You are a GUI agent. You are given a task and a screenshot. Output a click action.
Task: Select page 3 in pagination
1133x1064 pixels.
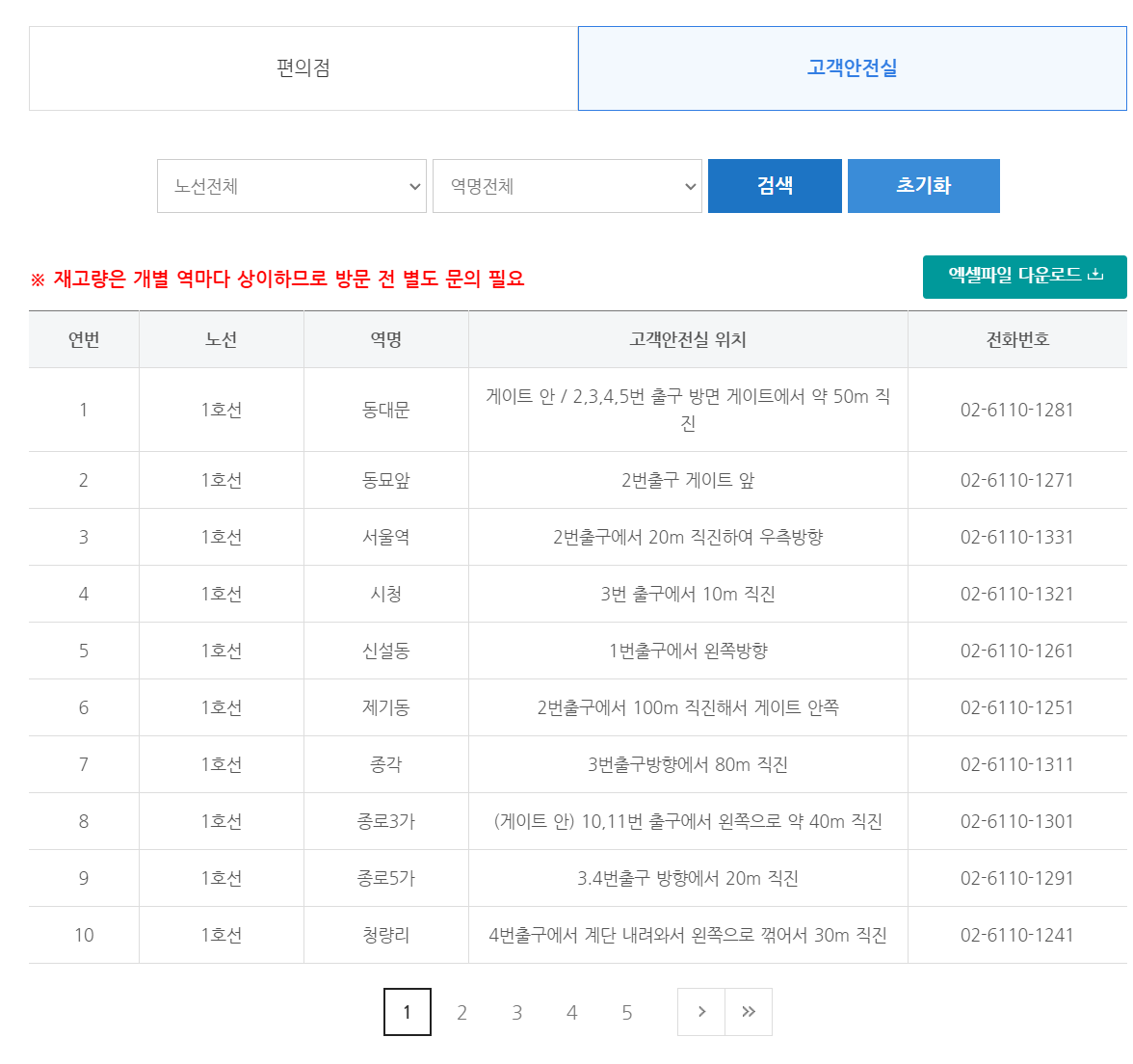(x=516, y=1012)
